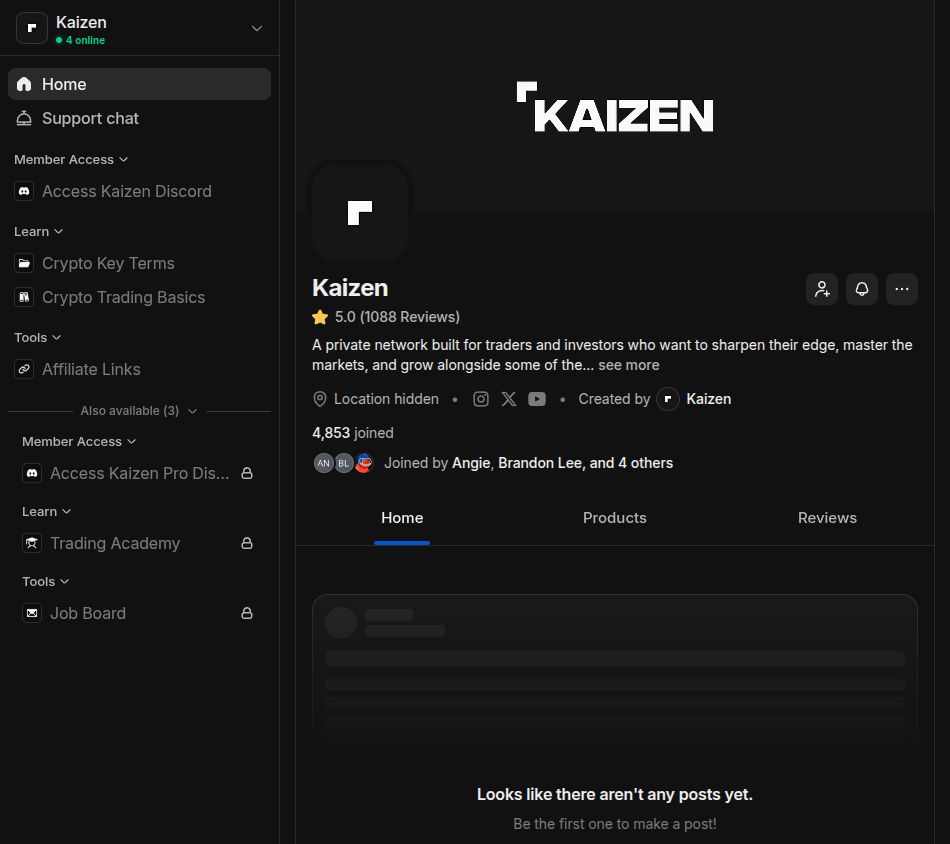Click the graduation cap icon beside Trading Academy
Screen dimensions: 950x844
tap(32, 543)
